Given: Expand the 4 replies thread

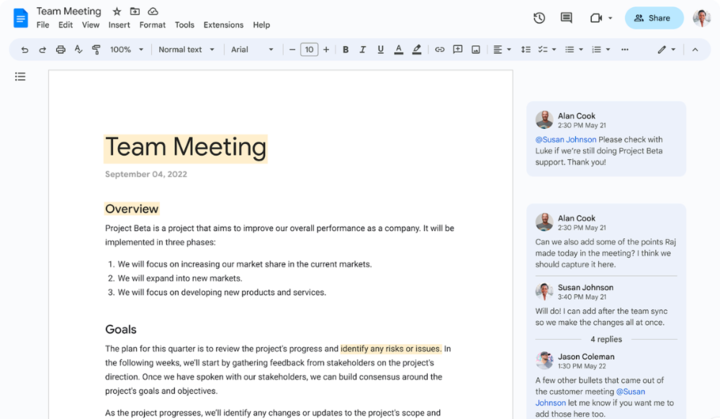Looking at the screenshot, I should [x=606, y=339].
